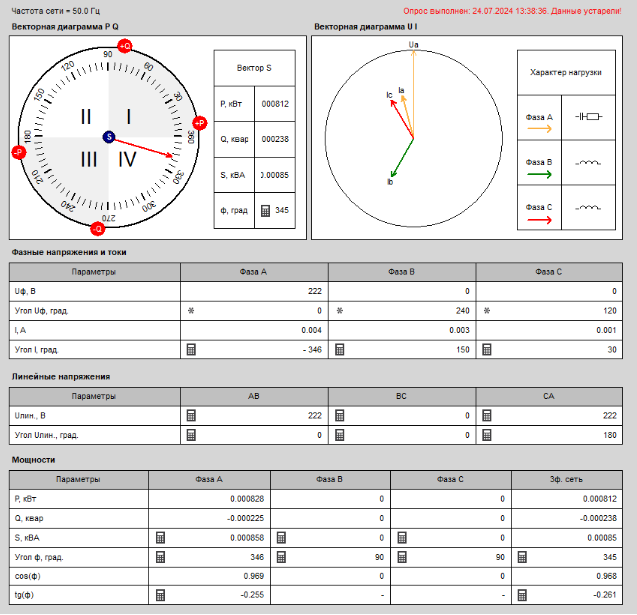
Task: Click calculator icon in tg(φ) Фаза A cell
Action: (x=160, y=596)
